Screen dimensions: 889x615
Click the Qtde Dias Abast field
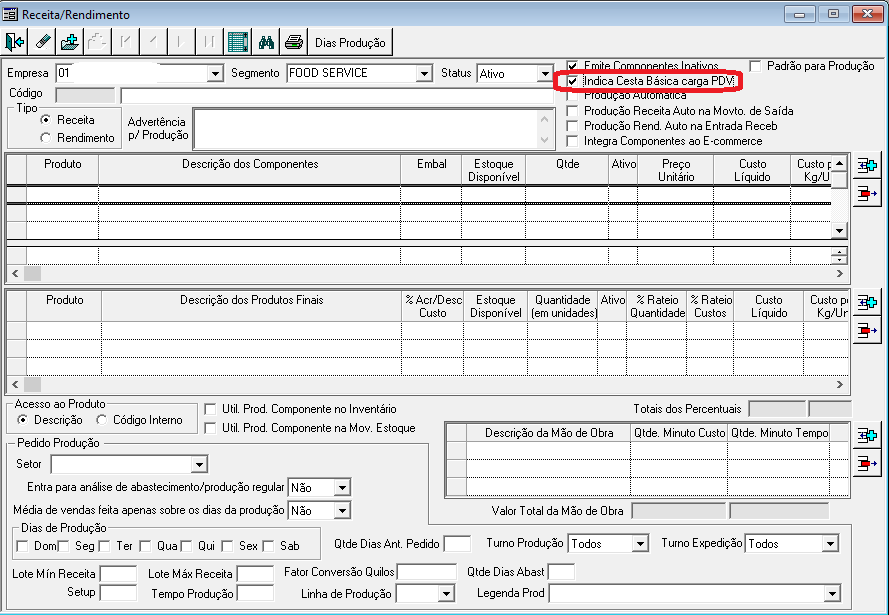[x=561, y=572]
